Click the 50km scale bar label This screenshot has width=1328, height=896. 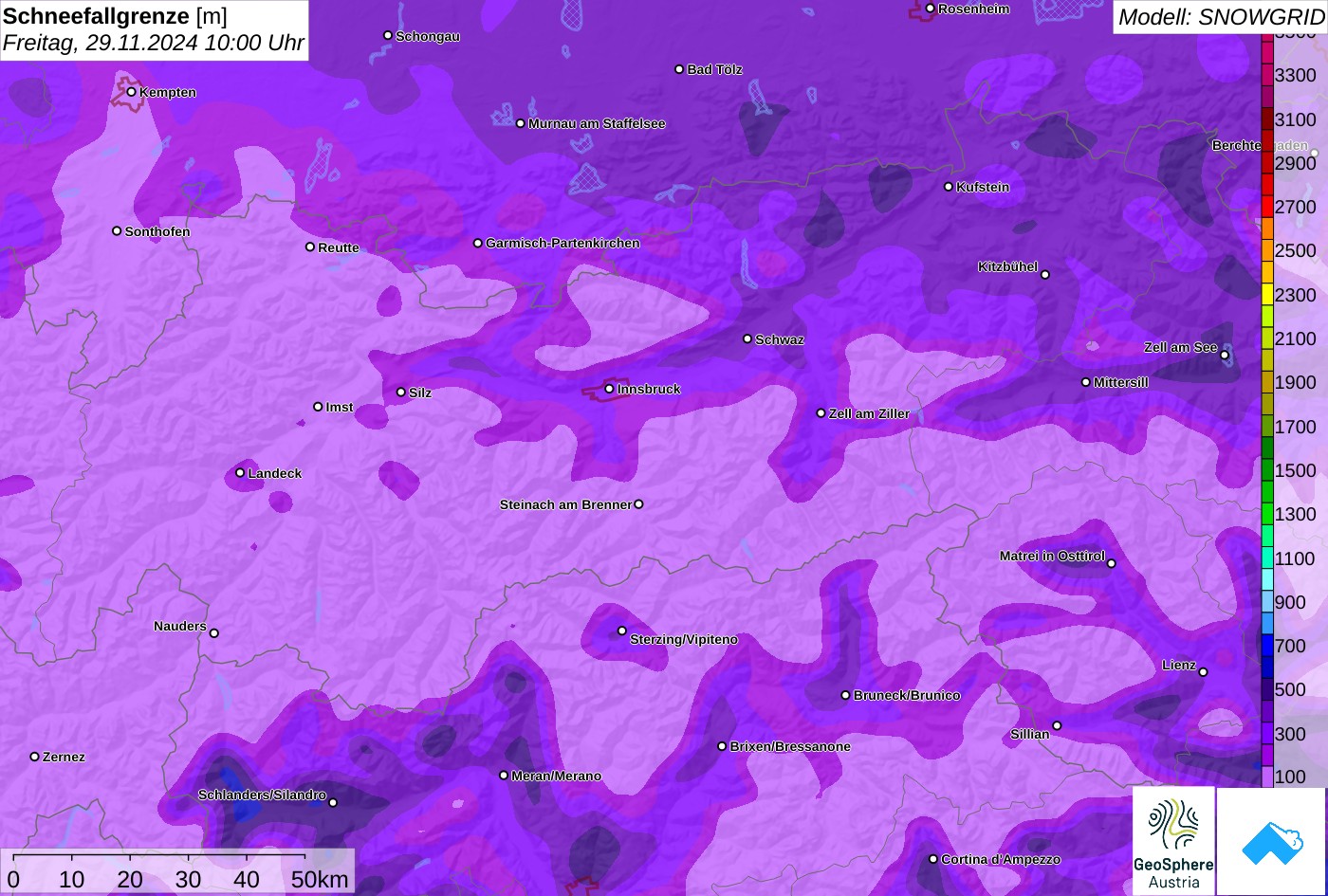(x=320, y=879)
